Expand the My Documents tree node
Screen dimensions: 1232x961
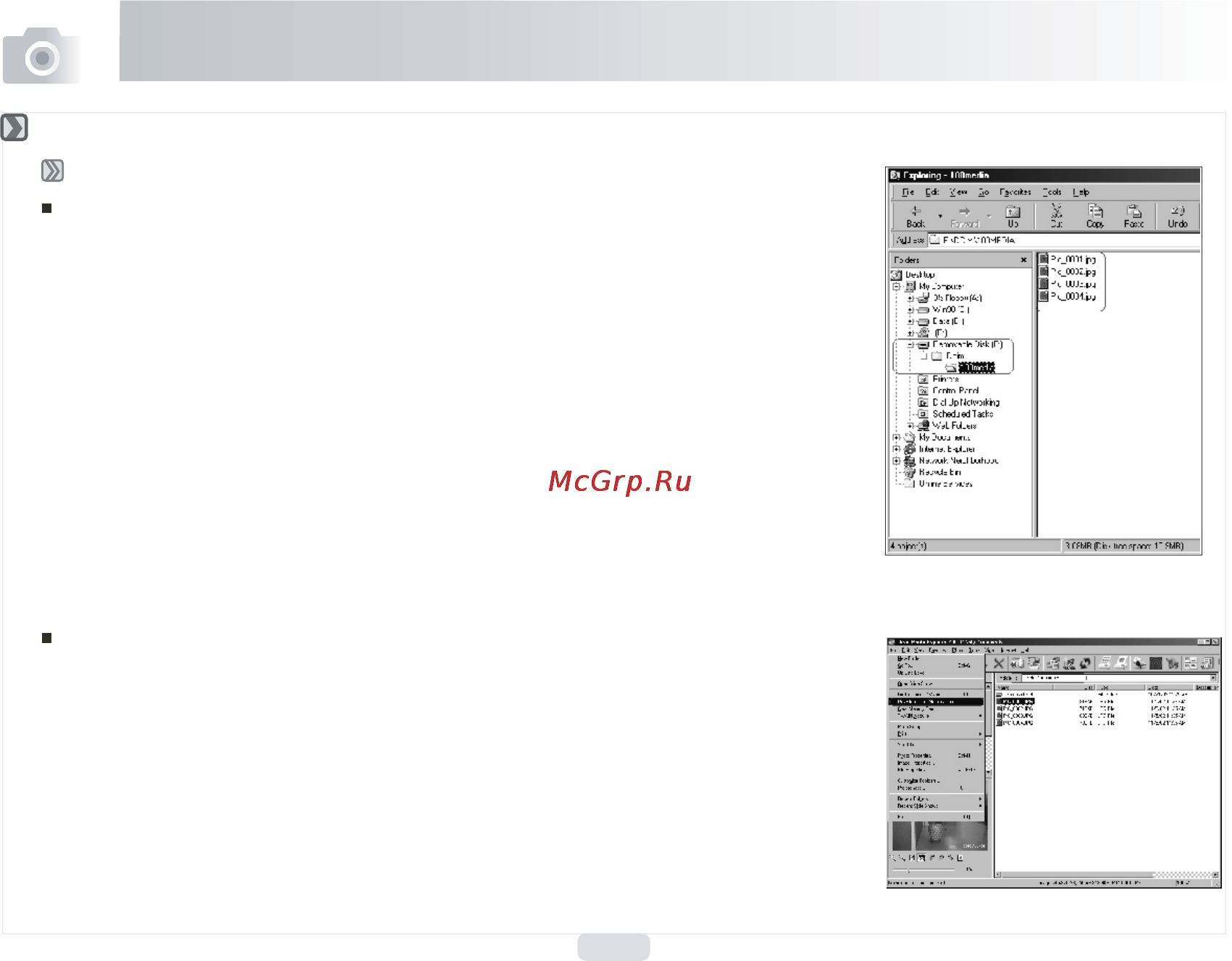897,437
